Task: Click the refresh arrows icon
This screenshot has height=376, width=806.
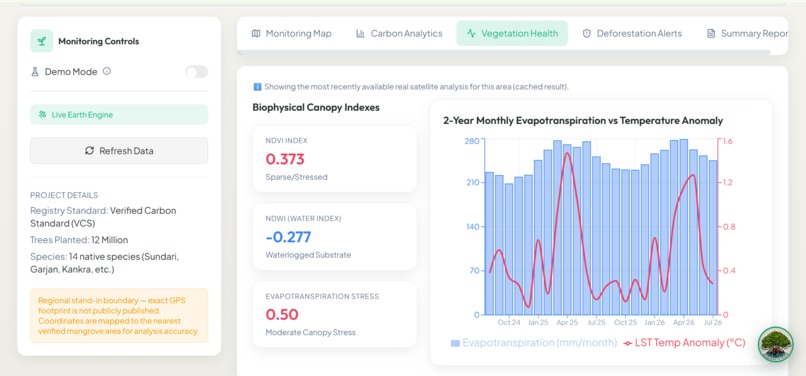Action: [89, 151]
